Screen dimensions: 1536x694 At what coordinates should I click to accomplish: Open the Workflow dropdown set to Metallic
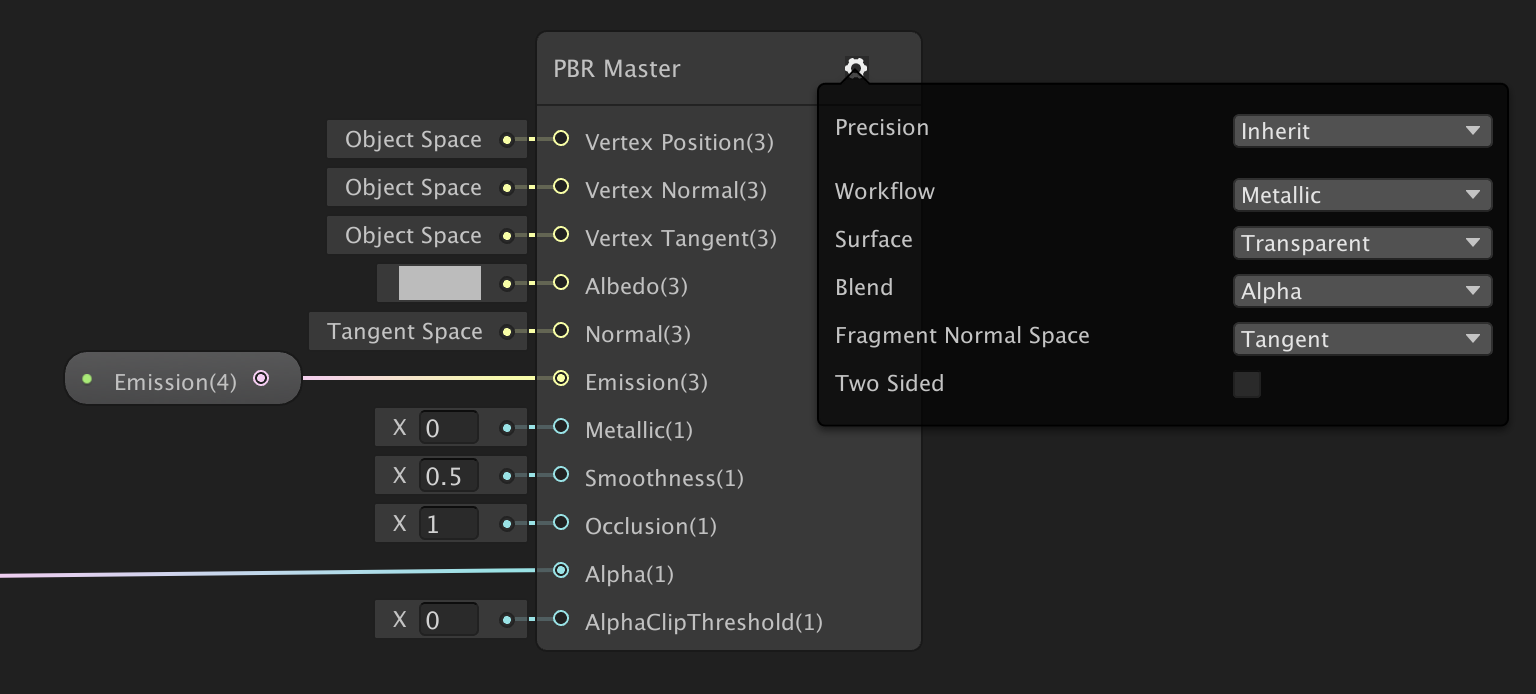(1362, 195)
